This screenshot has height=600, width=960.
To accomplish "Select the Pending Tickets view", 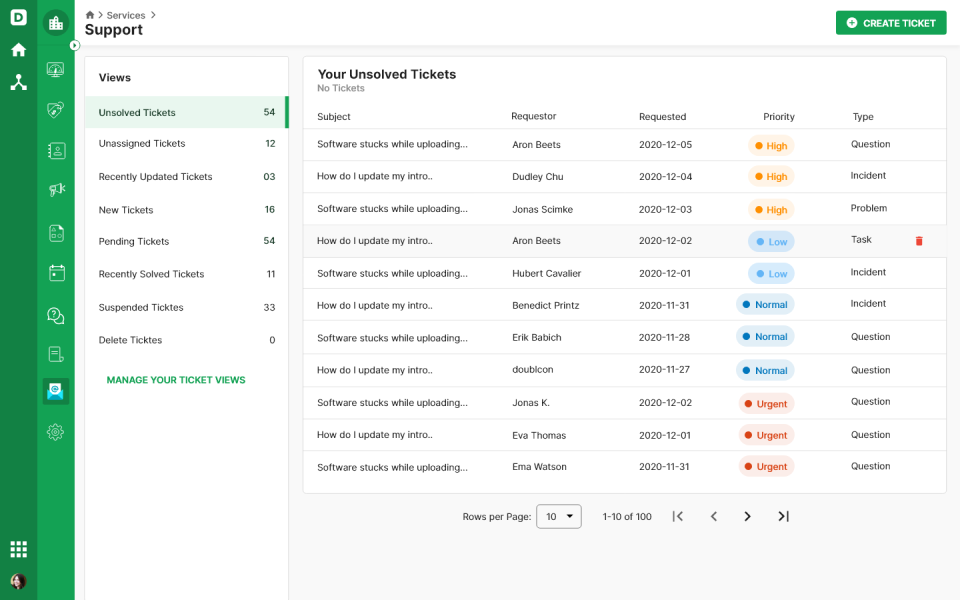I will tap(186, 241).
